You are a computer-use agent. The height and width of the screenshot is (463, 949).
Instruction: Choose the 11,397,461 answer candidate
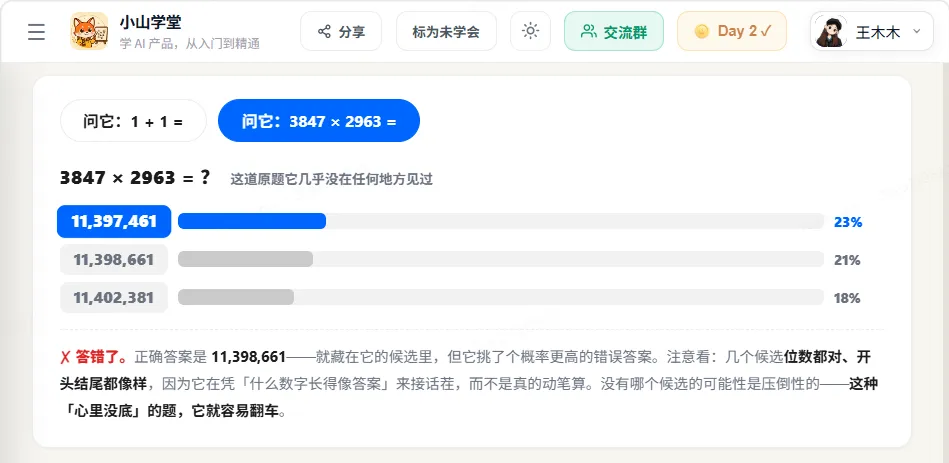(114, 222)
